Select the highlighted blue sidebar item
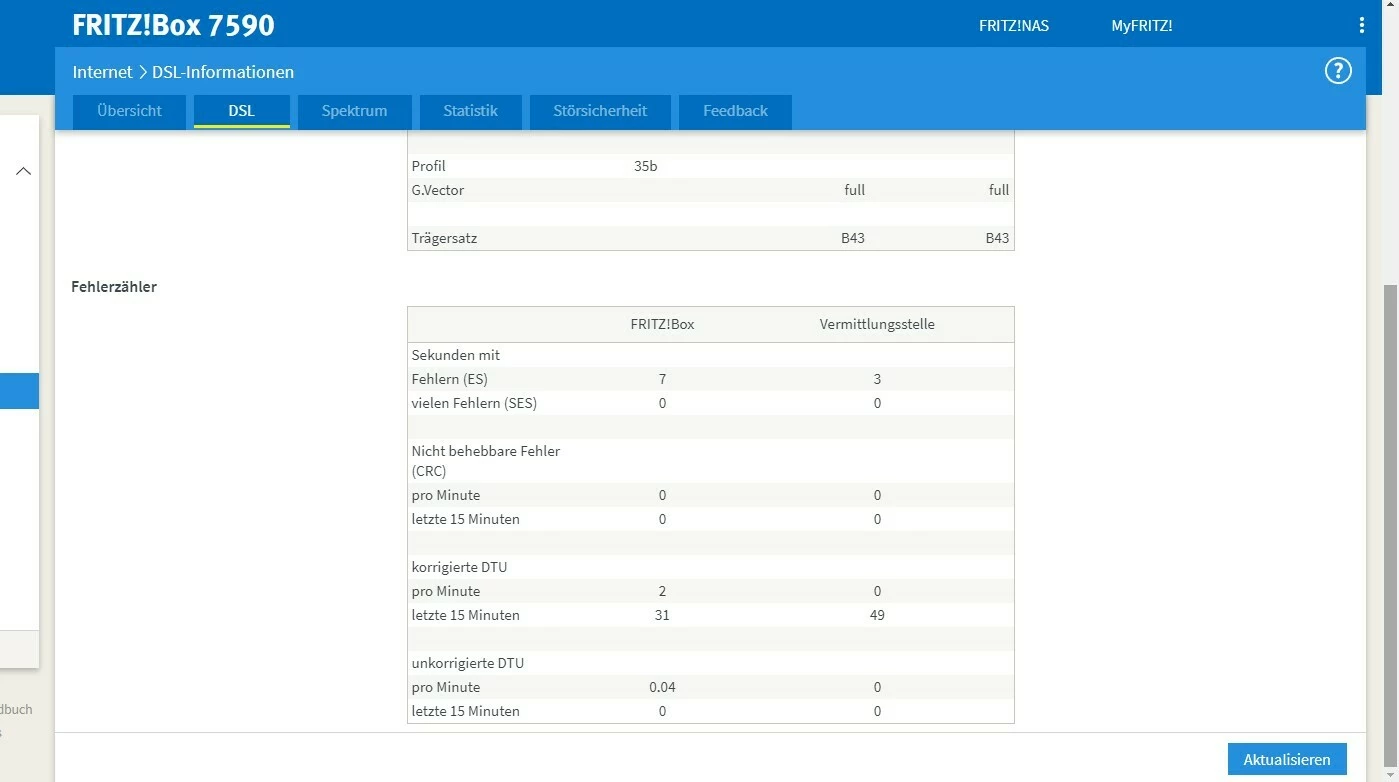1399x782 pixels. 19,391
